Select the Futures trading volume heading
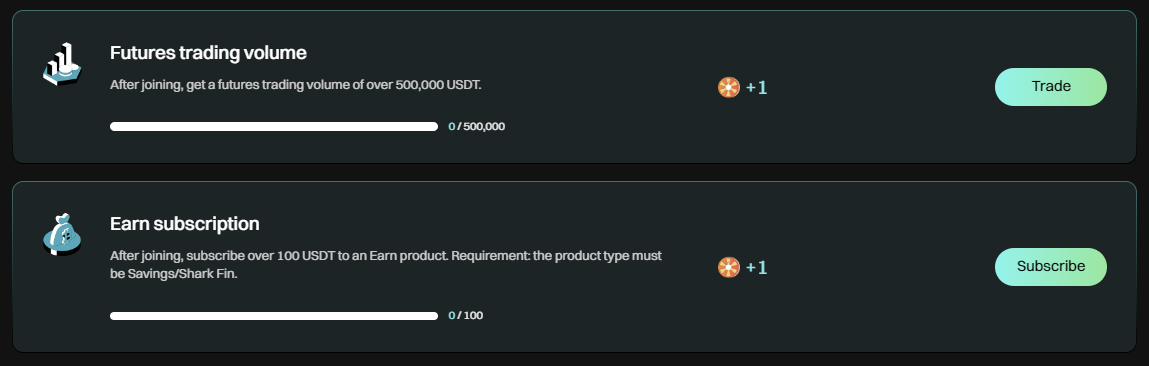The height and width of the screenshot is (366, 1149). click(x=208, y=53)
